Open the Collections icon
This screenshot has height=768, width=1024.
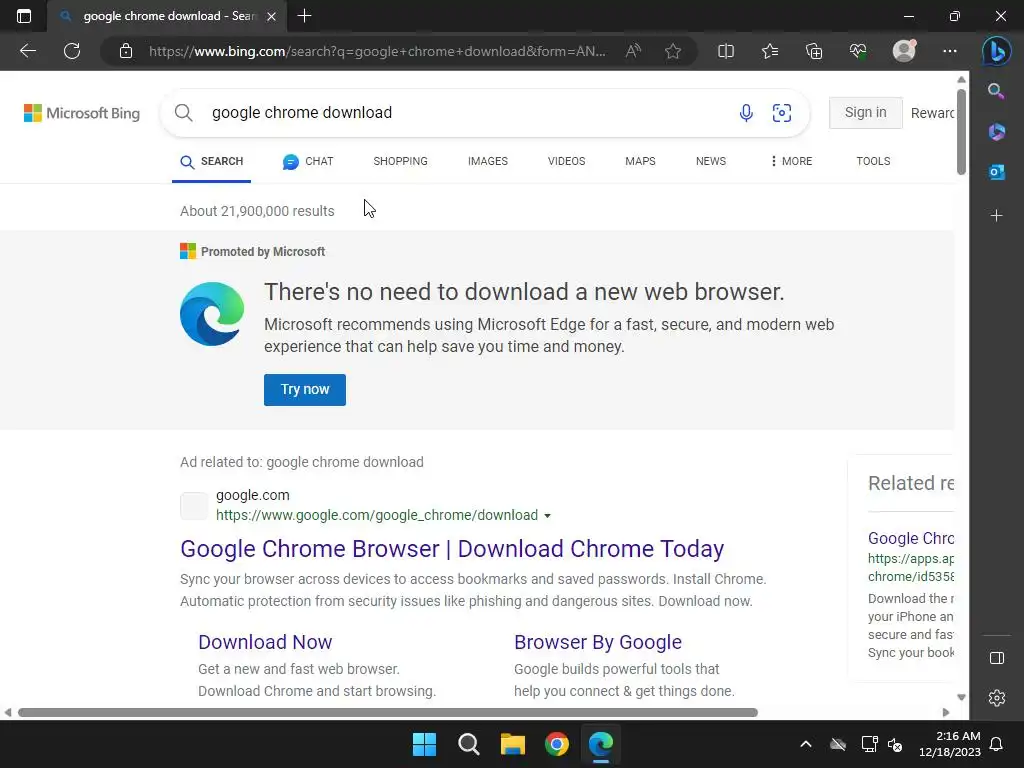coord(814,51)
